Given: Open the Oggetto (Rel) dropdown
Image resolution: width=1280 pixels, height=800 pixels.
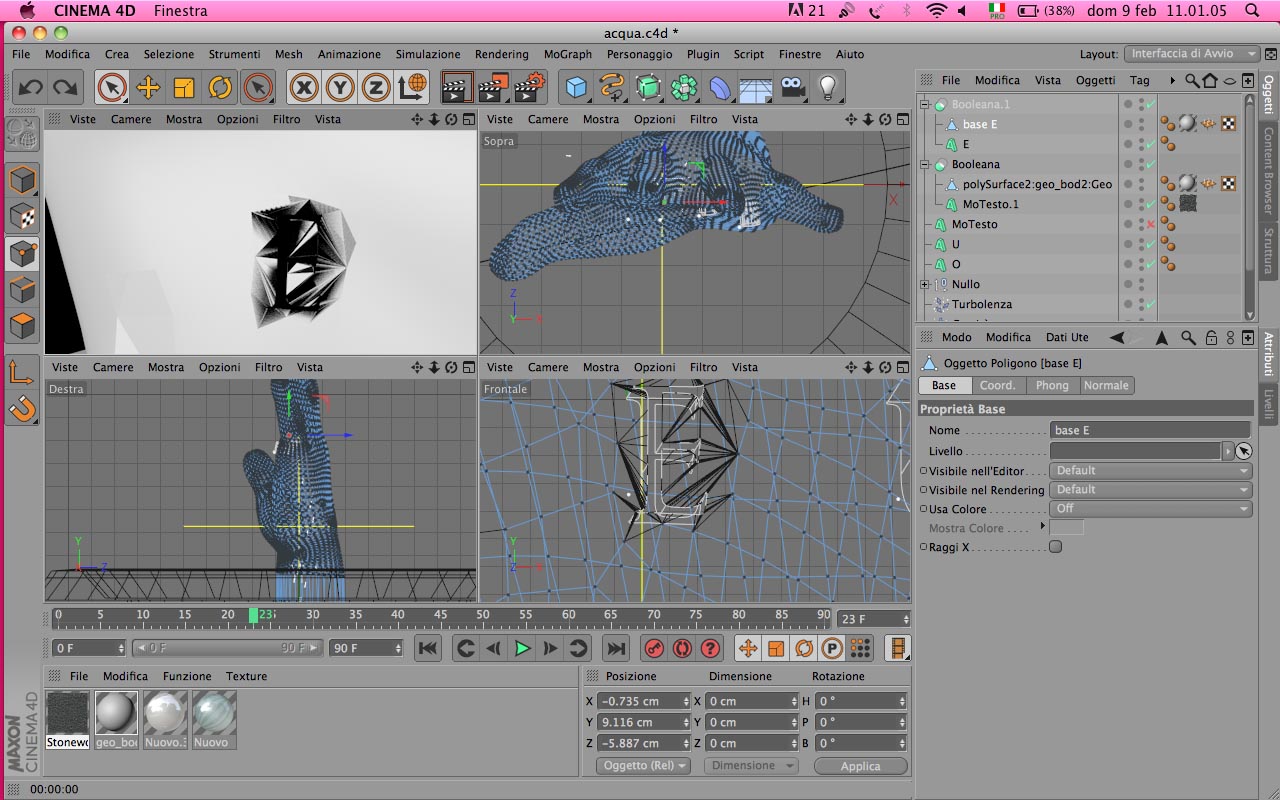Looking at the screenshot, I should click(645, 766).
